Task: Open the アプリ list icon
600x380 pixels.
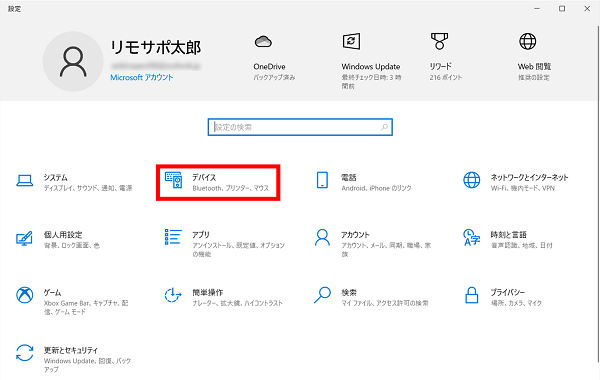Action: point(173,237)
